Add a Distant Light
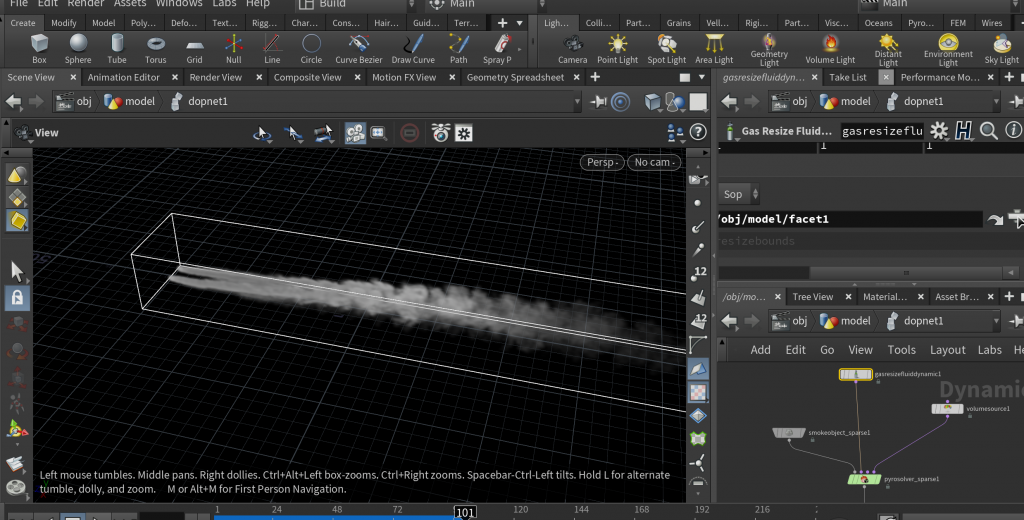Image resolution: width=1024 pixels, height=520 pixels. 888,50
